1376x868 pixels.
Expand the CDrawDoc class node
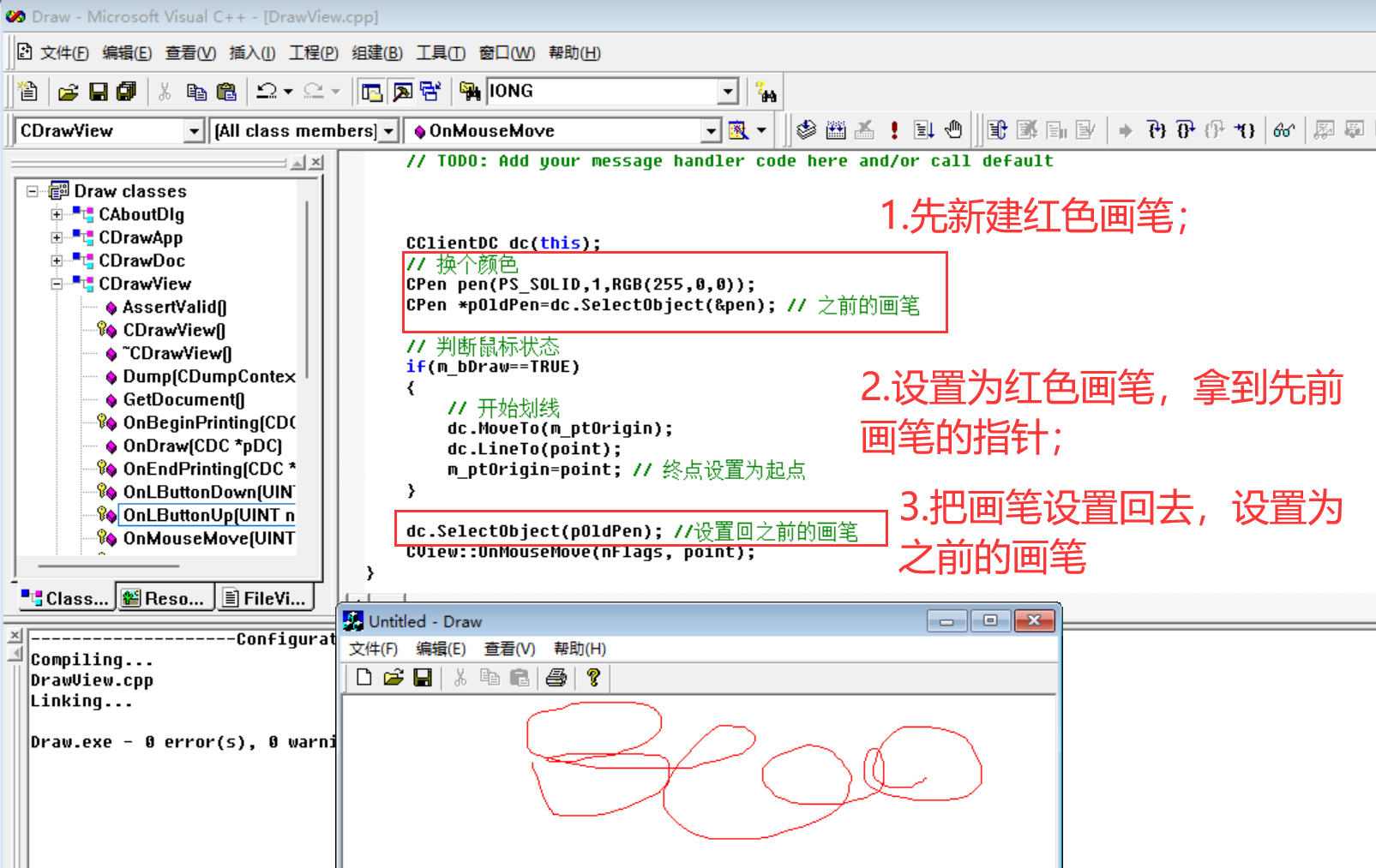pyautogui.click(x=57, y=260)
